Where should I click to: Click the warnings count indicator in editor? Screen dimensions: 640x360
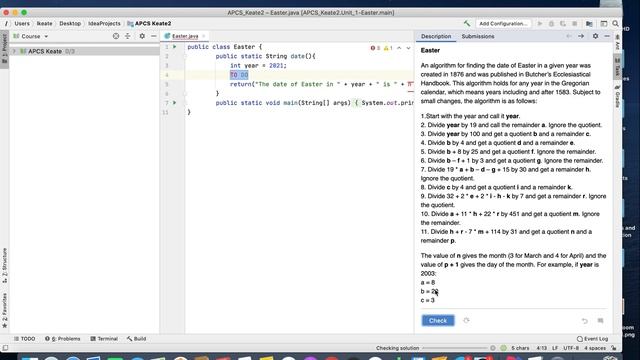coord(388,48)
